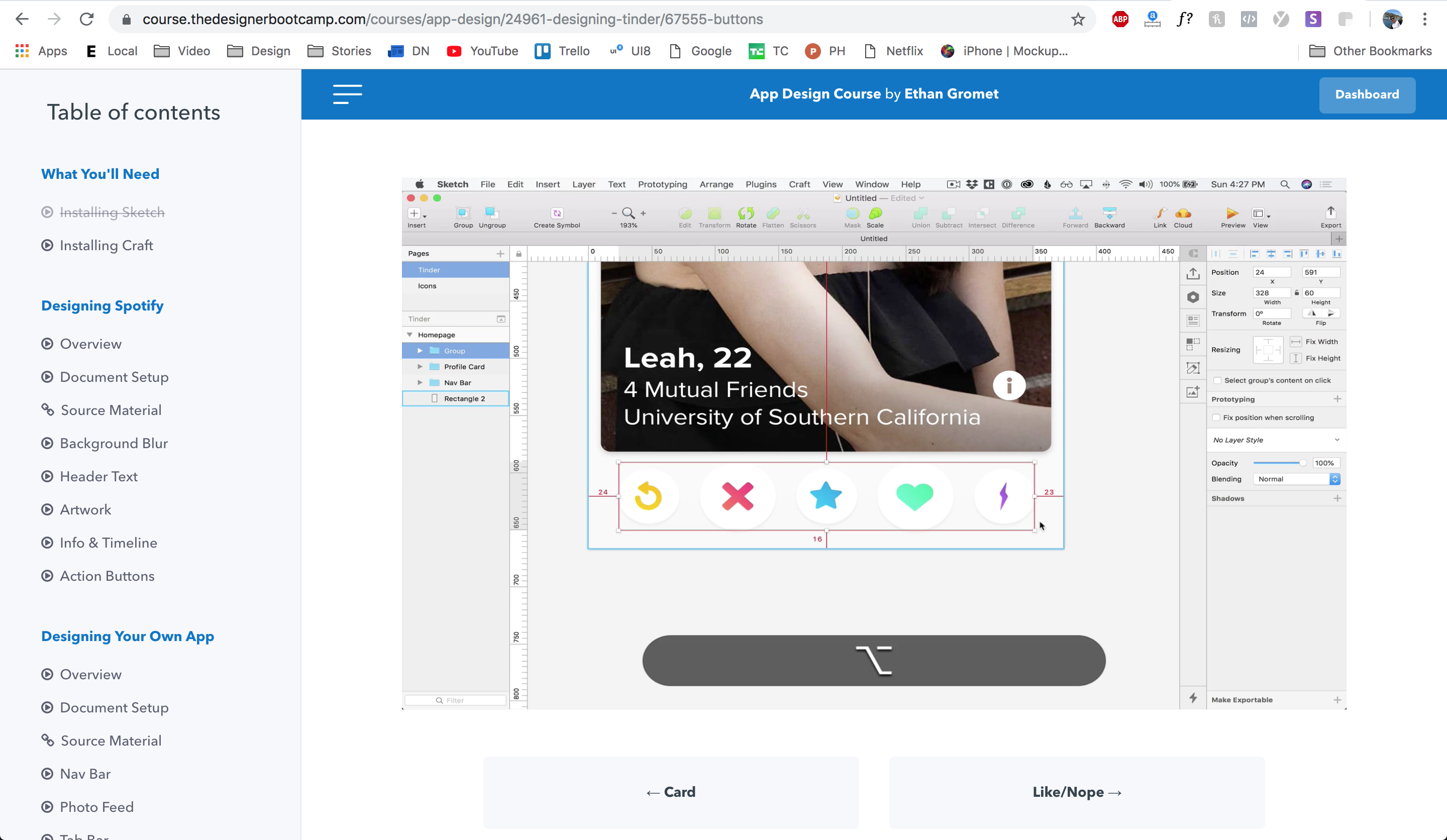This screenshot has width=1447, height=840.
Task: Bookmark this page with the star icon
Action: tap(1078, 20)
